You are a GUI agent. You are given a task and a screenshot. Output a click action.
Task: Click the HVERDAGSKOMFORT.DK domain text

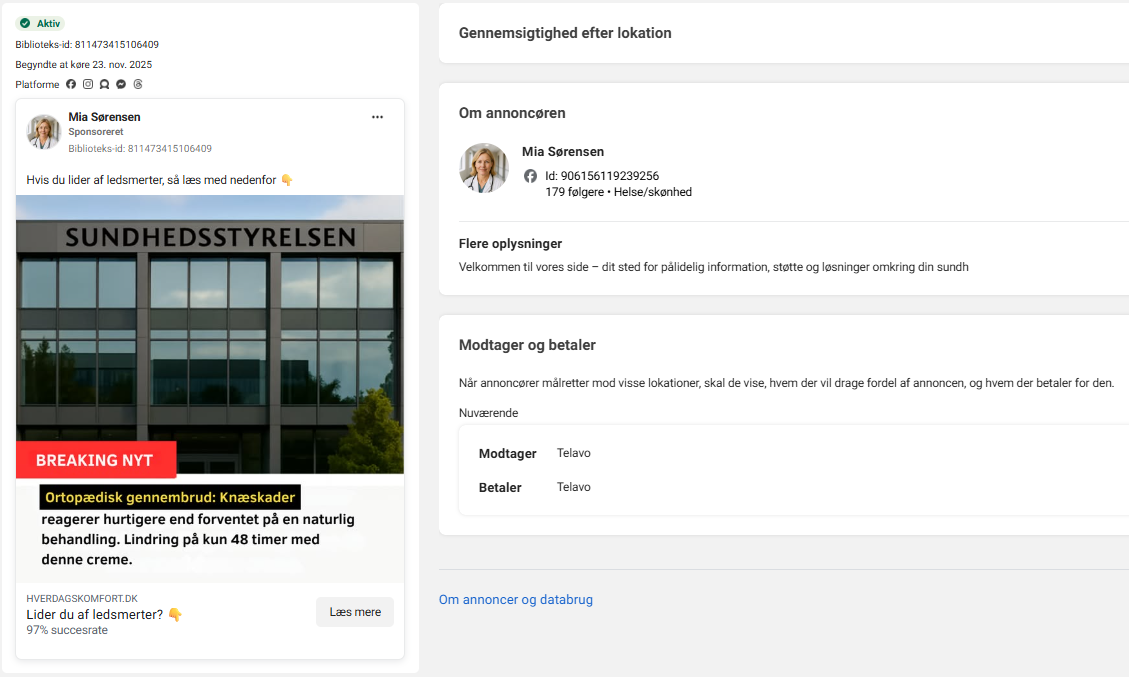click(x=82, y=598)
